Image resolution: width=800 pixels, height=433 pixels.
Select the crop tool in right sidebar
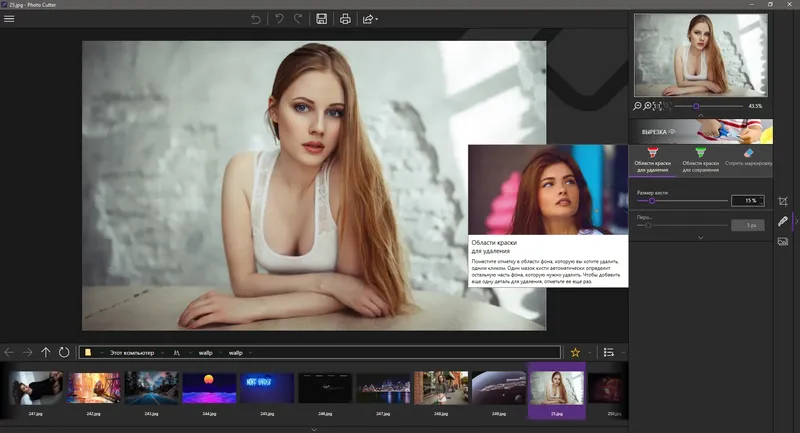tap(783, 201)
